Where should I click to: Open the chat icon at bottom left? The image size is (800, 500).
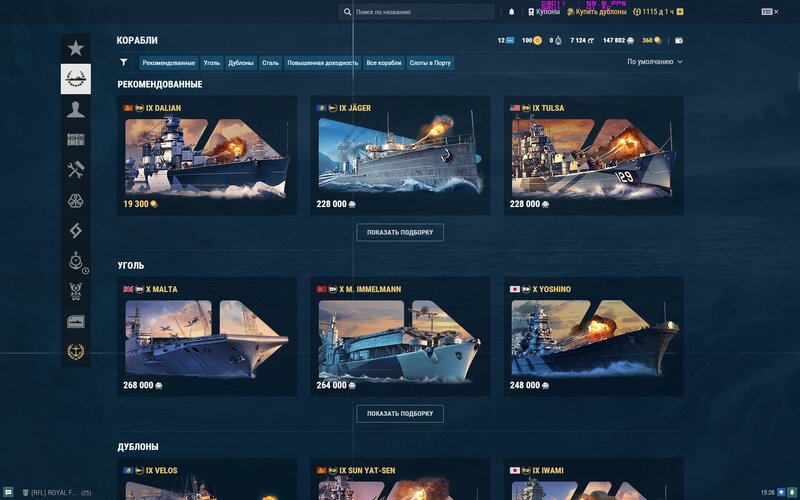(8, 492)
